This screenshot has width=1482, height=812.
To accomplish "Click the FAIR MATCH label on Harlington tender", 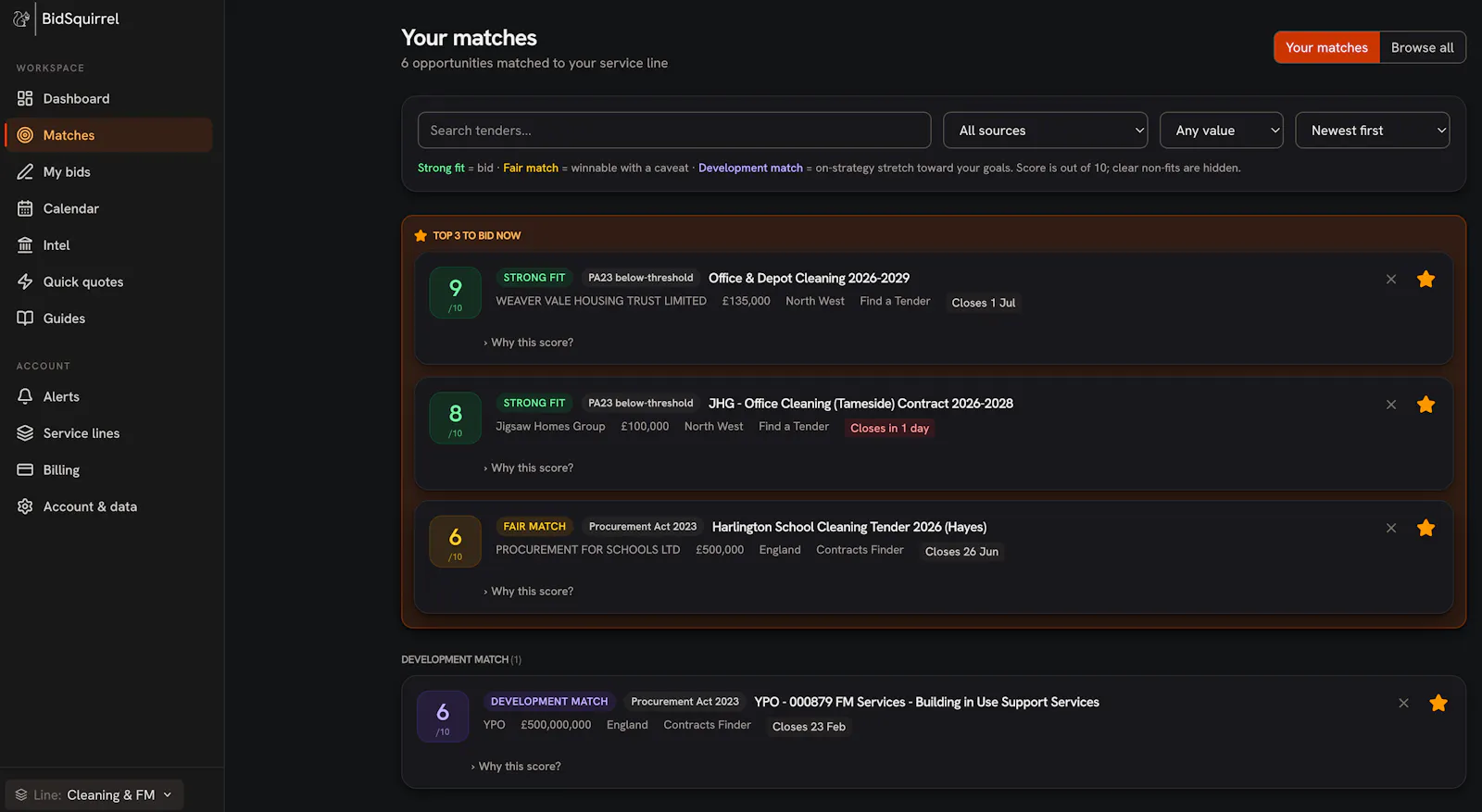I will click(x=534, y=526).
